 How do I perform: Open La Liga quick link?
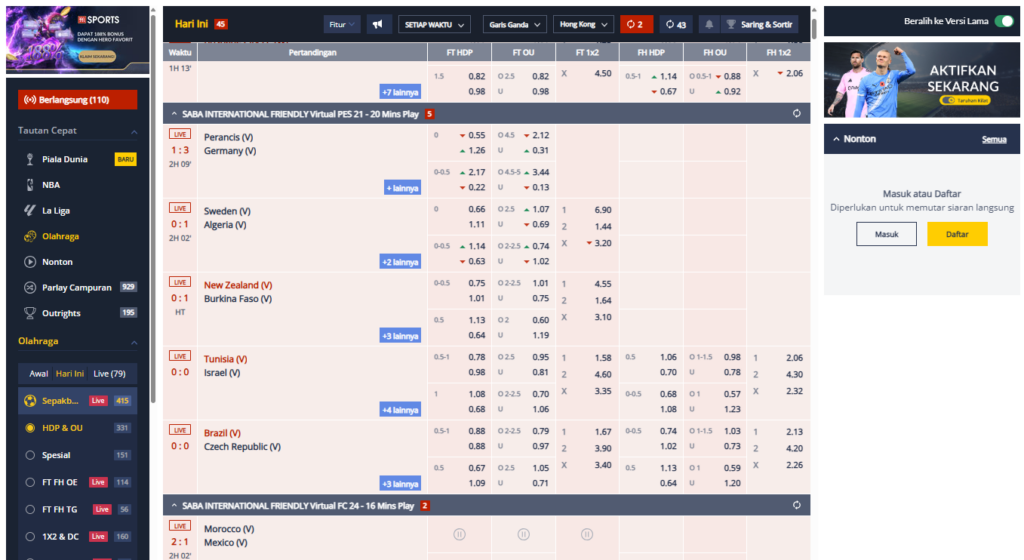point(31,211)
